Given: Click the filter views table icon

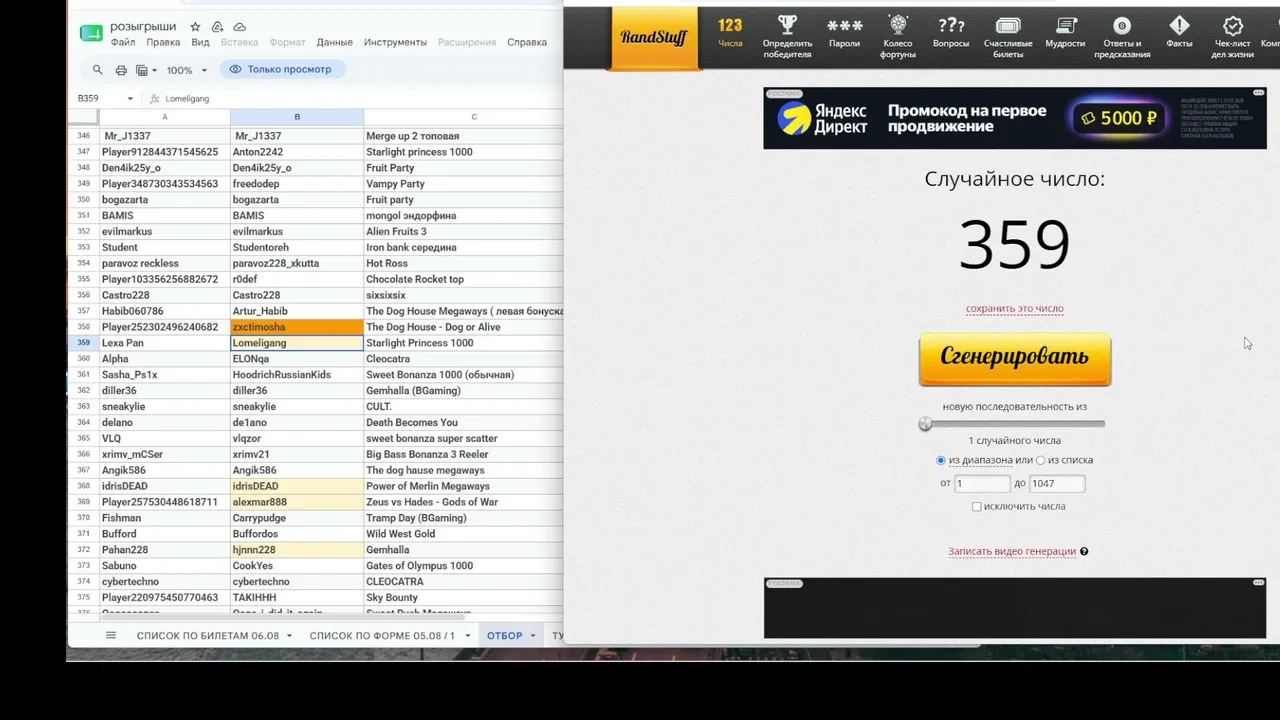Looking at the screenshot, I should click(x=141, y=70).
